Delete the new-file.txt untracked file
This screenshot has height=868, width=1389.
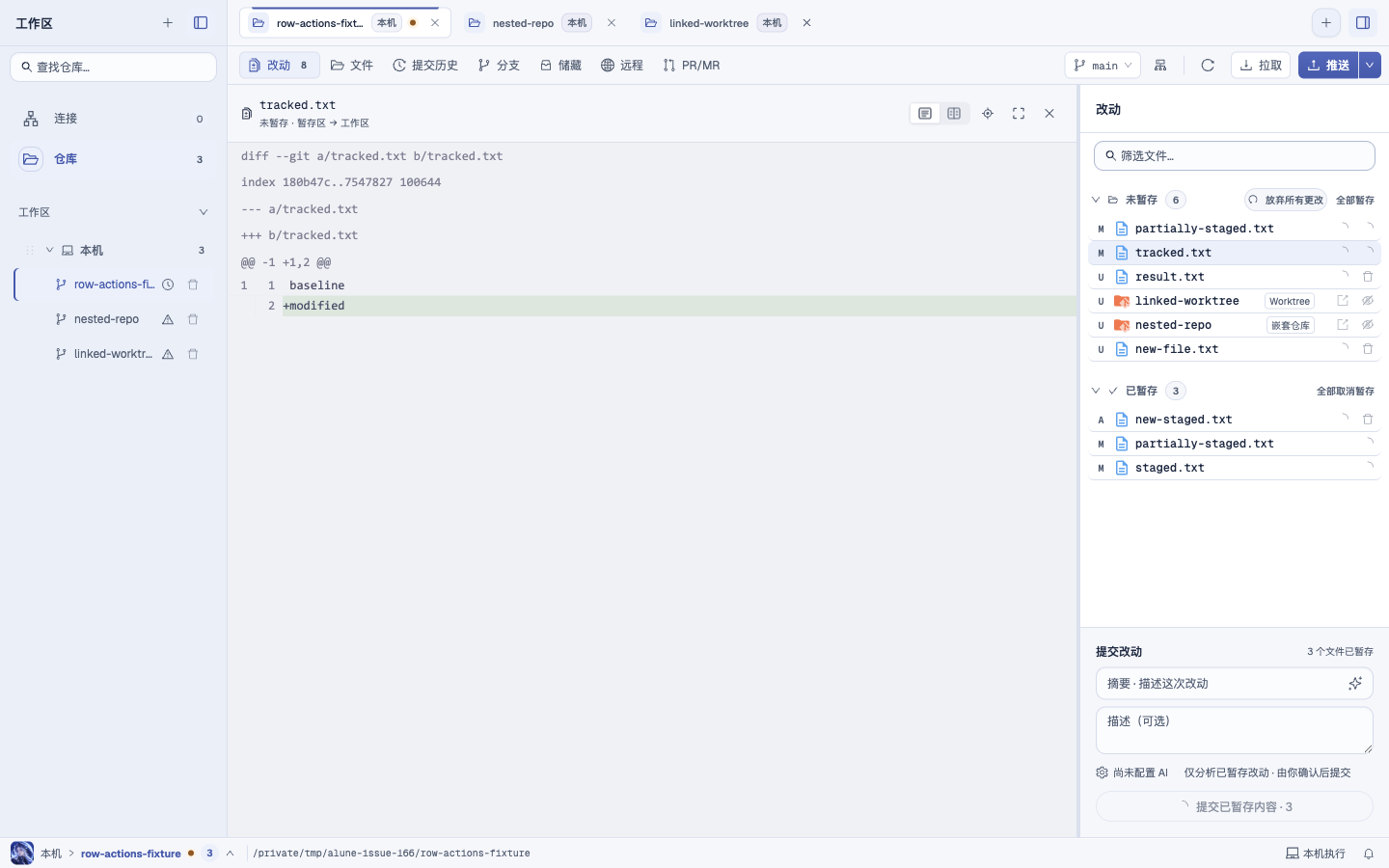(x=1368, y=349)
